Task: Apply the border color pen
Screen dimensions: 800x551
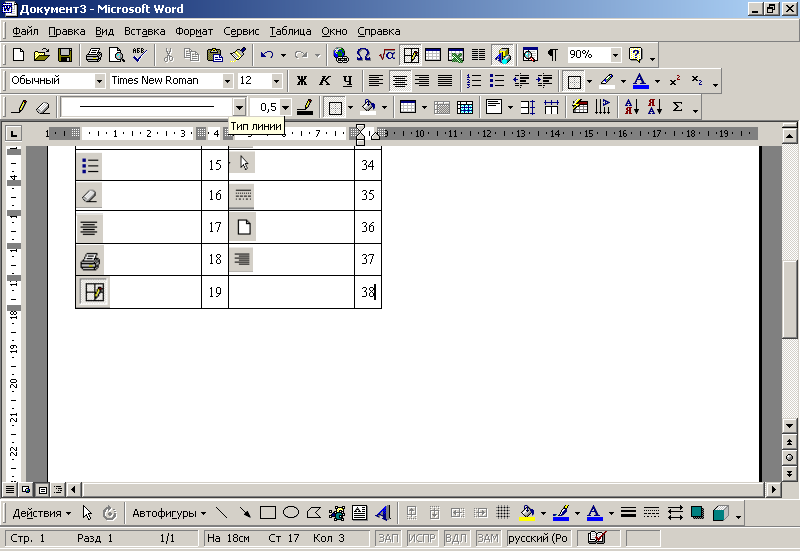Action: pyautogui.click(x=305, y=107)
